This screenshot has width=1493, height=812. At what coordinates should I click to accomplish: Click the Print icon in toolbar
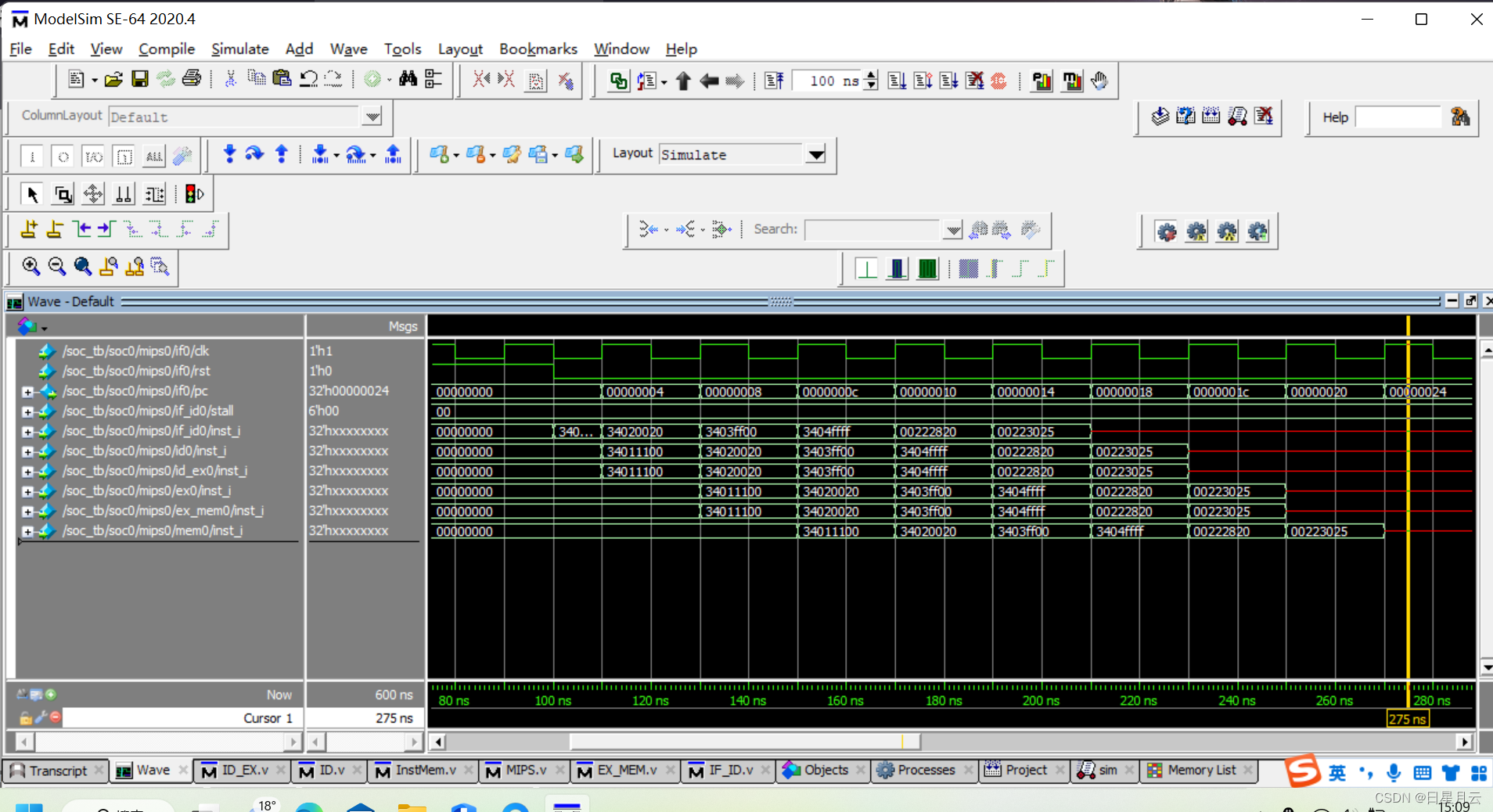click(x=192, y=79)
